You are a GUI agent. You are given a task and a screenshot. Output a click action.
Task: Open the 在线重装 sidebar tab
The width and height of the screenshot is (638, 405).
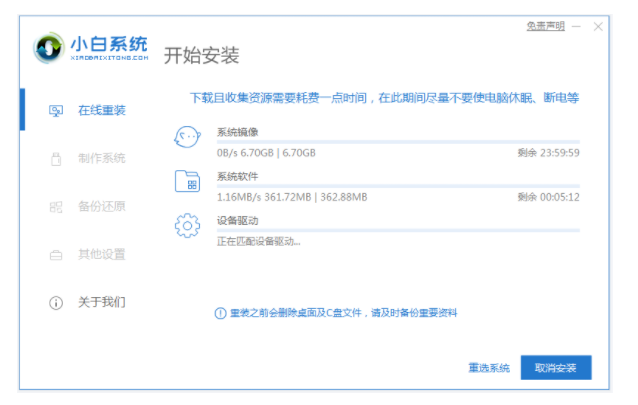pyautogui.click(x=87, y=110)
